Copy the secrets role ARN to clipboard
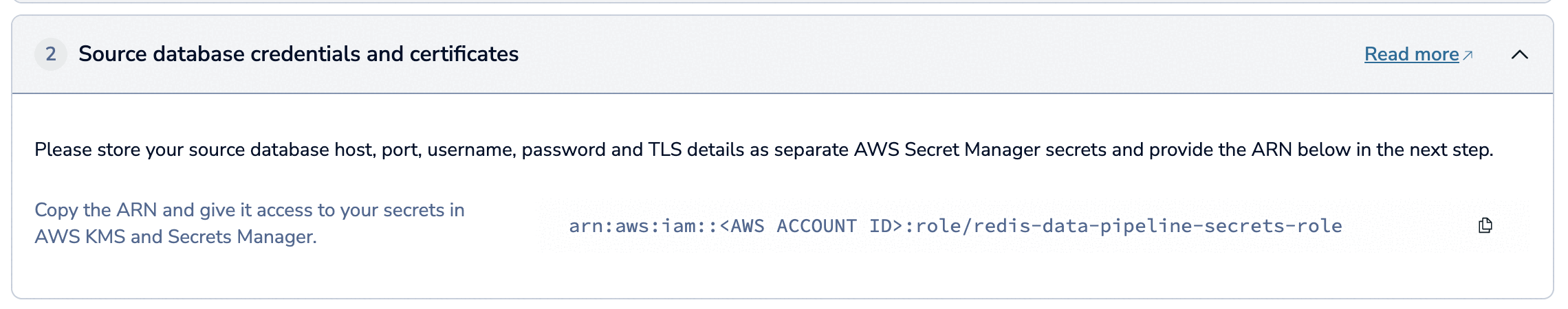The height and width of the screenshot is (309, 1568). click(x=1485, y=226)
